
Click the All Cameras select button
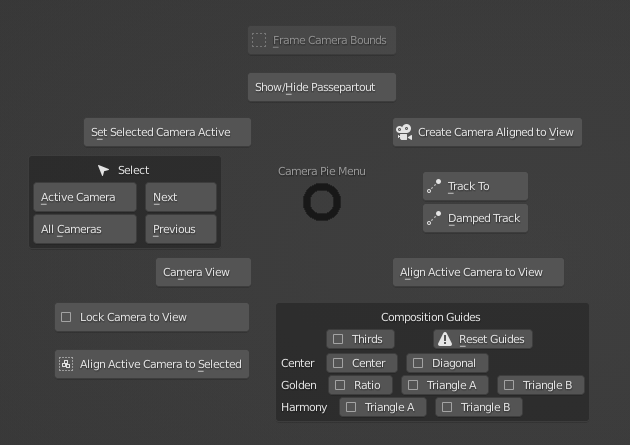[84, 229]
